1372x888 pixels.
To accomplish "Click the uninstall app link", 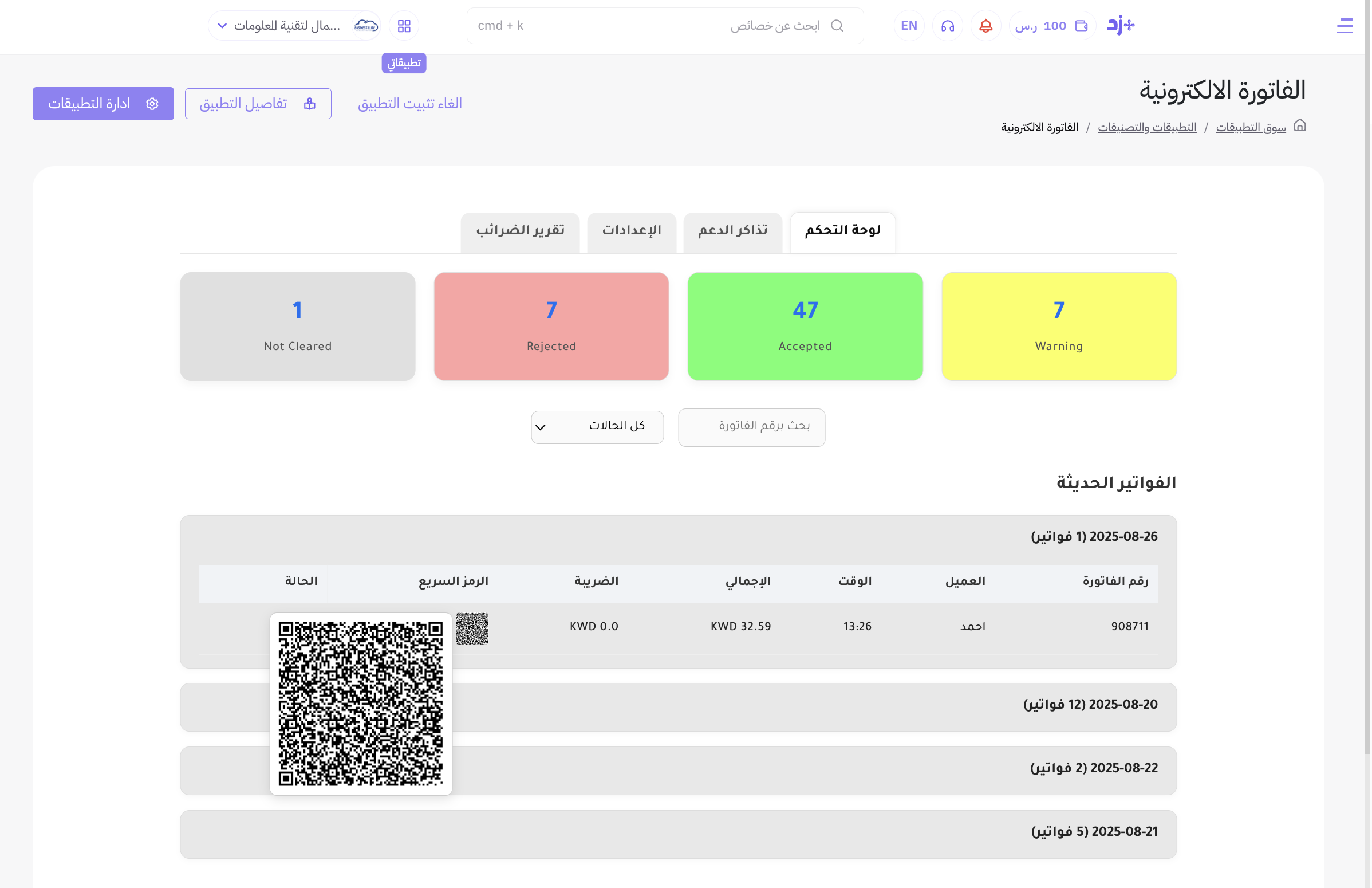I will pos(409,104).
